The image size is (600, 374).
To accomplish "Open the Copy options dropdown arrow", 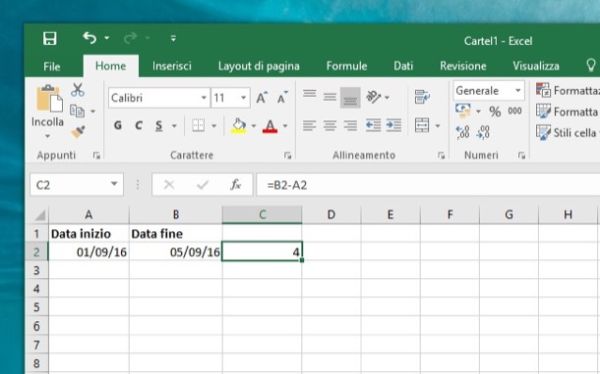I will [93, 111].
